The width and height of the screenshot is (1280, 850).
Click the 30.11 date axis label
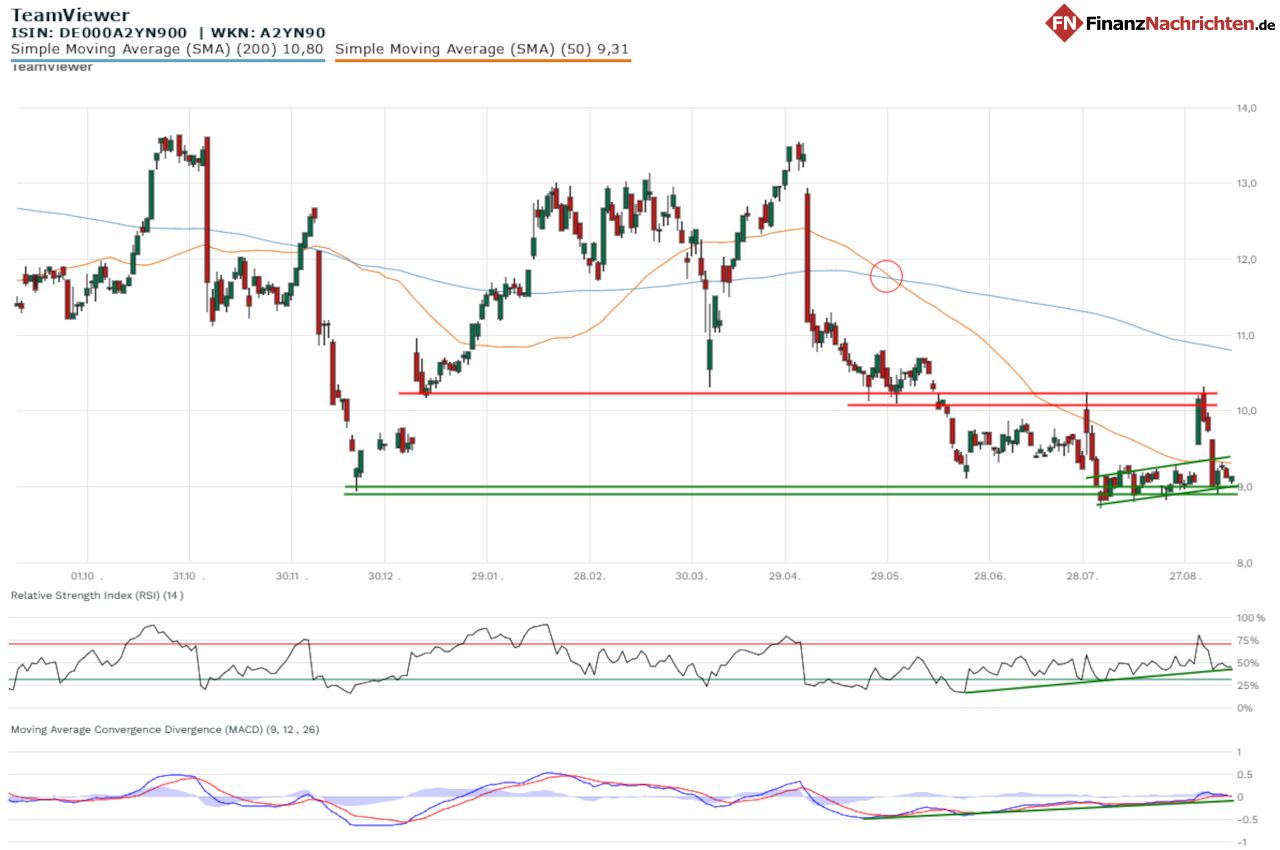coord(293,578)
